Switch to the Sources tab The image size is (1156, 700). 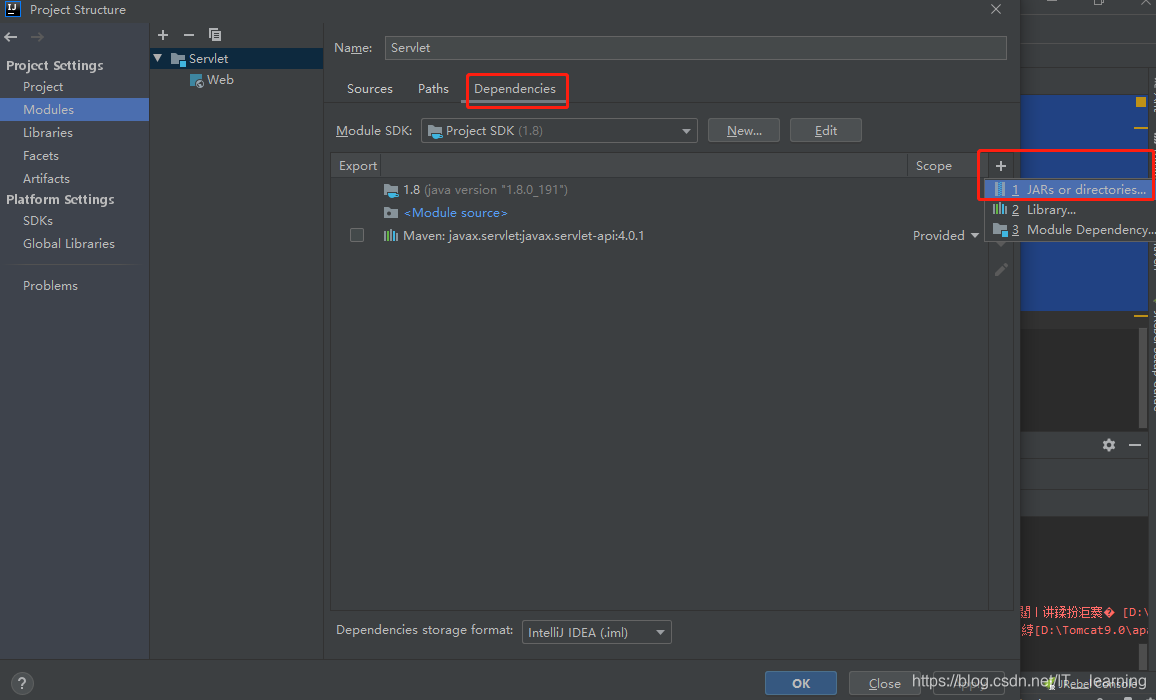(x=369, y=89)
